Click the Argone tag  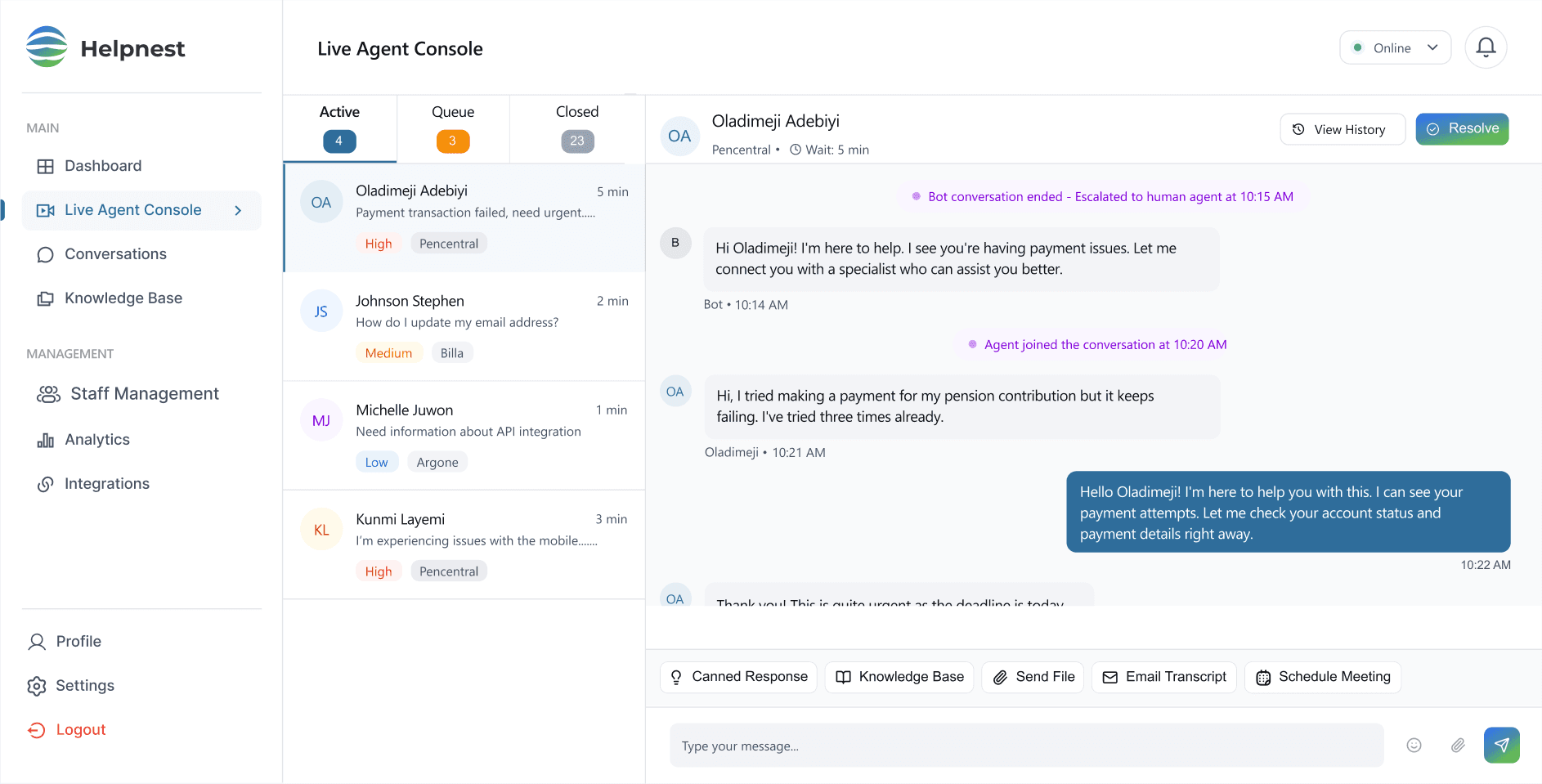pos(437,462)
